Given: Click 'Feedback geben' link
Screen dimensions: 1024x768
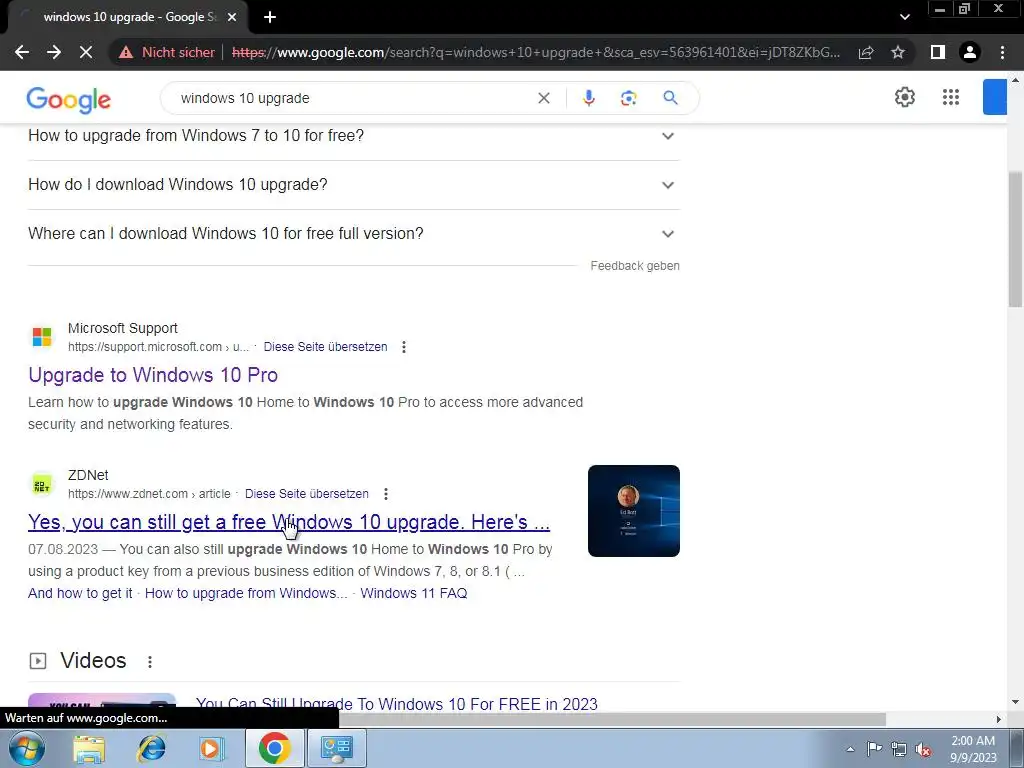Looking at the screenshot, I should point(635,266).
